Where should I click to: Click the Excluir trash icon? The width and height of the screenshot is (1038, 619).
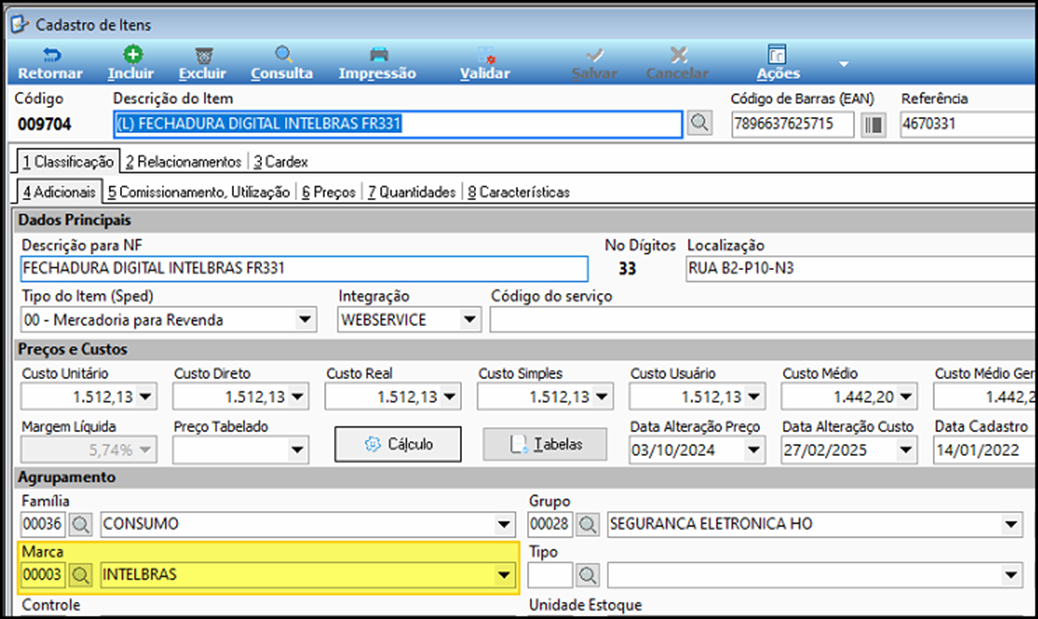[x=204, y=55]
